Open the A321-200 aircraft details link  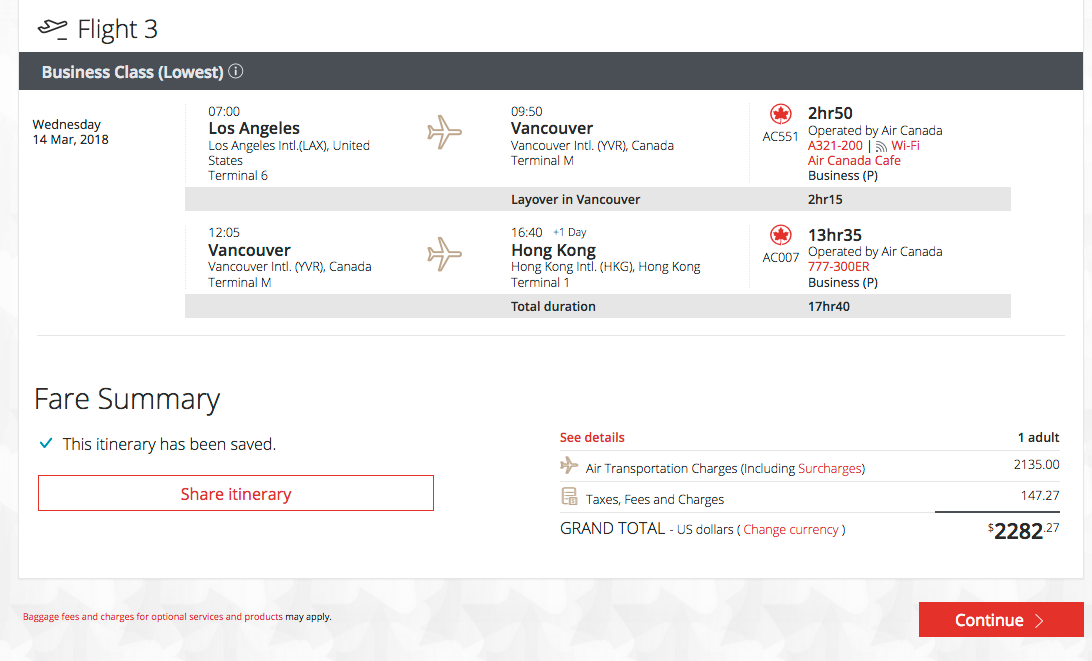point(835,146)
